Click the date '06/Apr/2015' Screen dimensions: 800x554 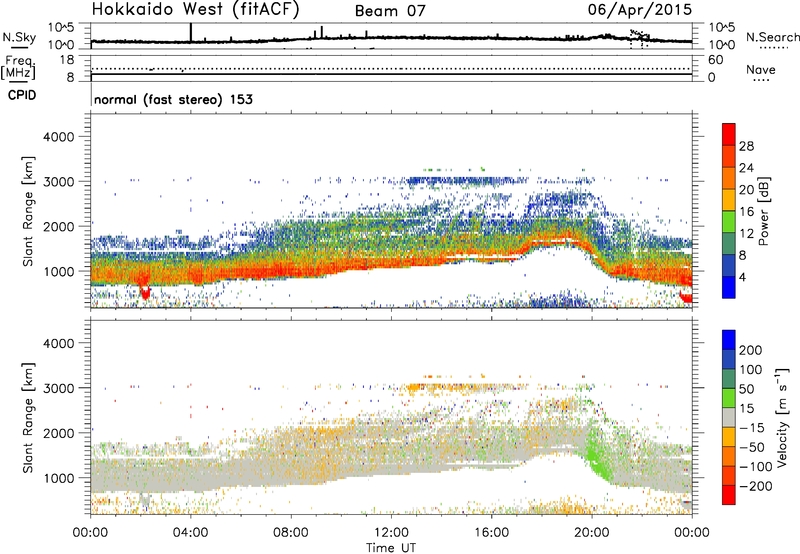[640, 10]
